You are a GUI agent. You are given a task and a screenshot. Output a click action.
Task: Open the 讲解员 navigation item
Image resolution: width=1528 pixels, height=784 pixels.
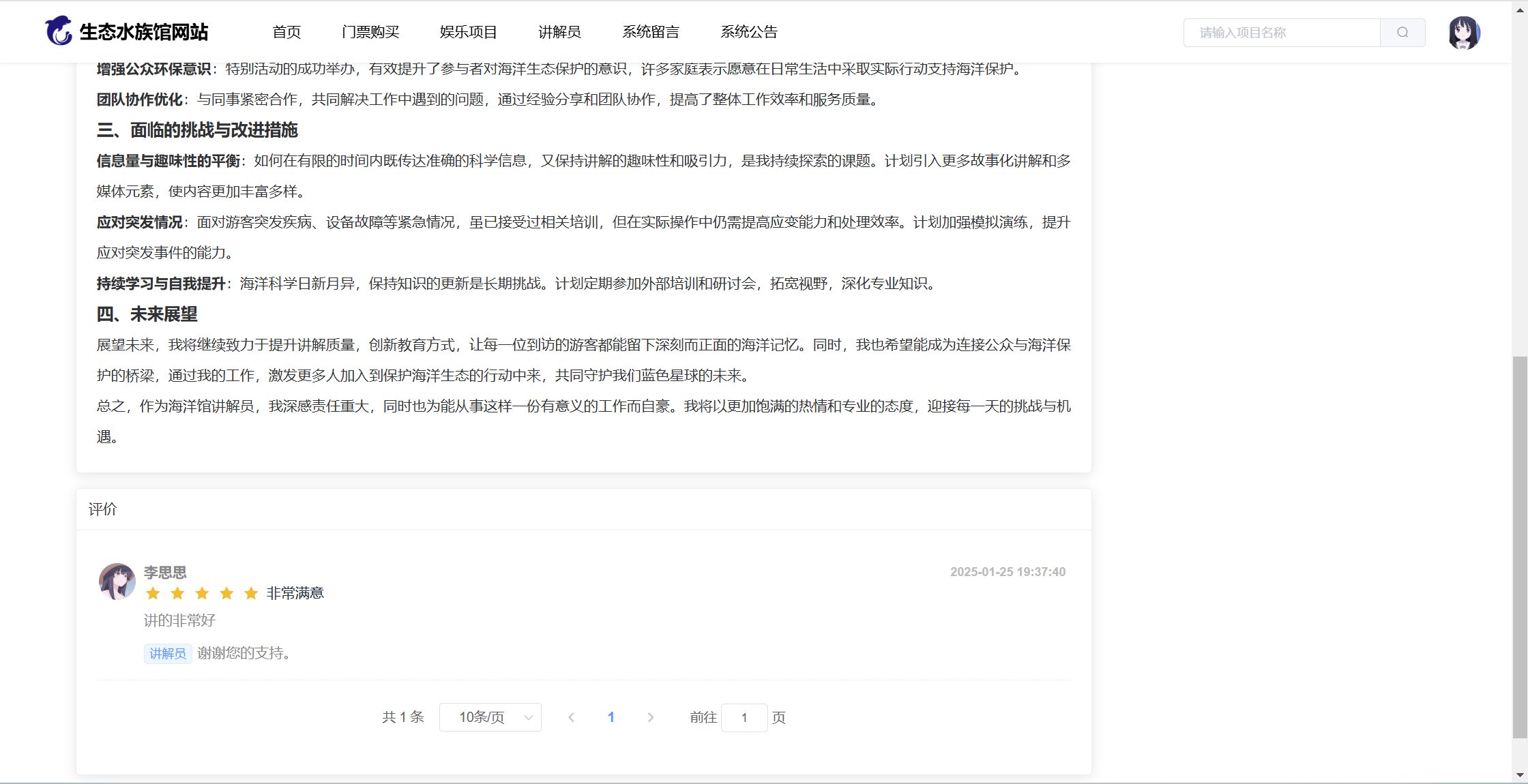559,32
